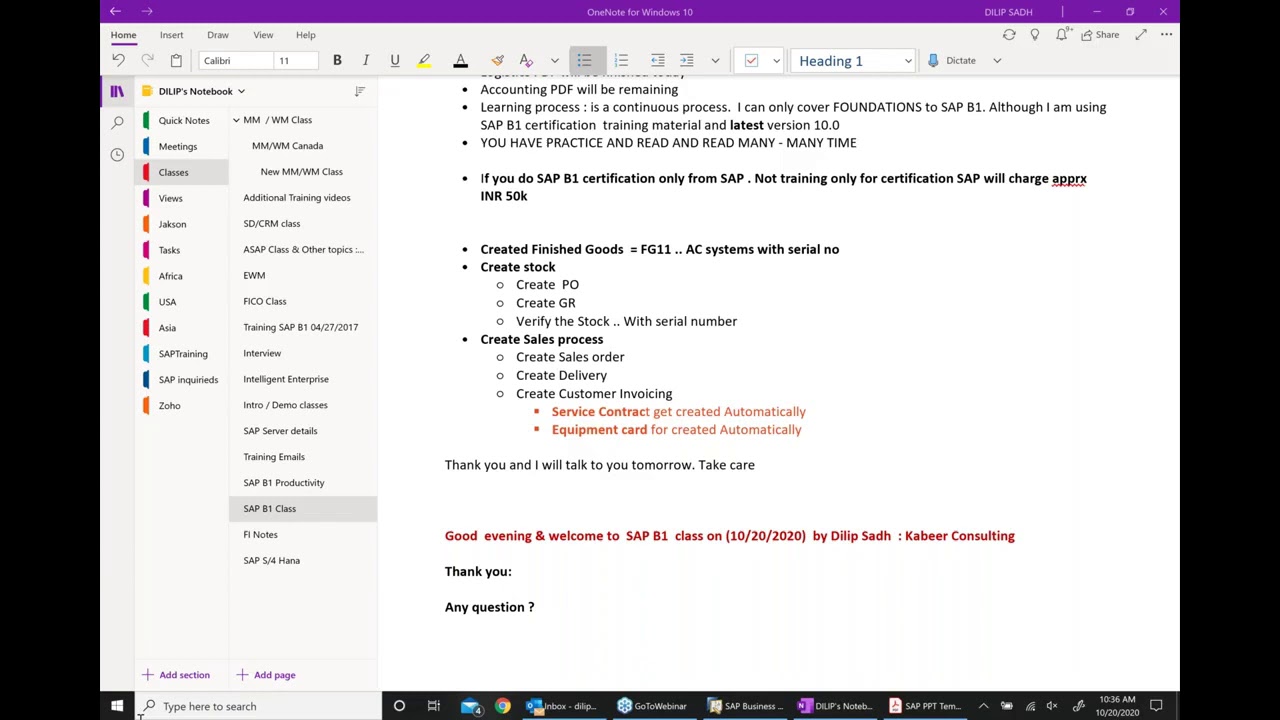The image size is (1280, 720).
Task: Open Task View in the taskbar
Action: click(433, 706)
